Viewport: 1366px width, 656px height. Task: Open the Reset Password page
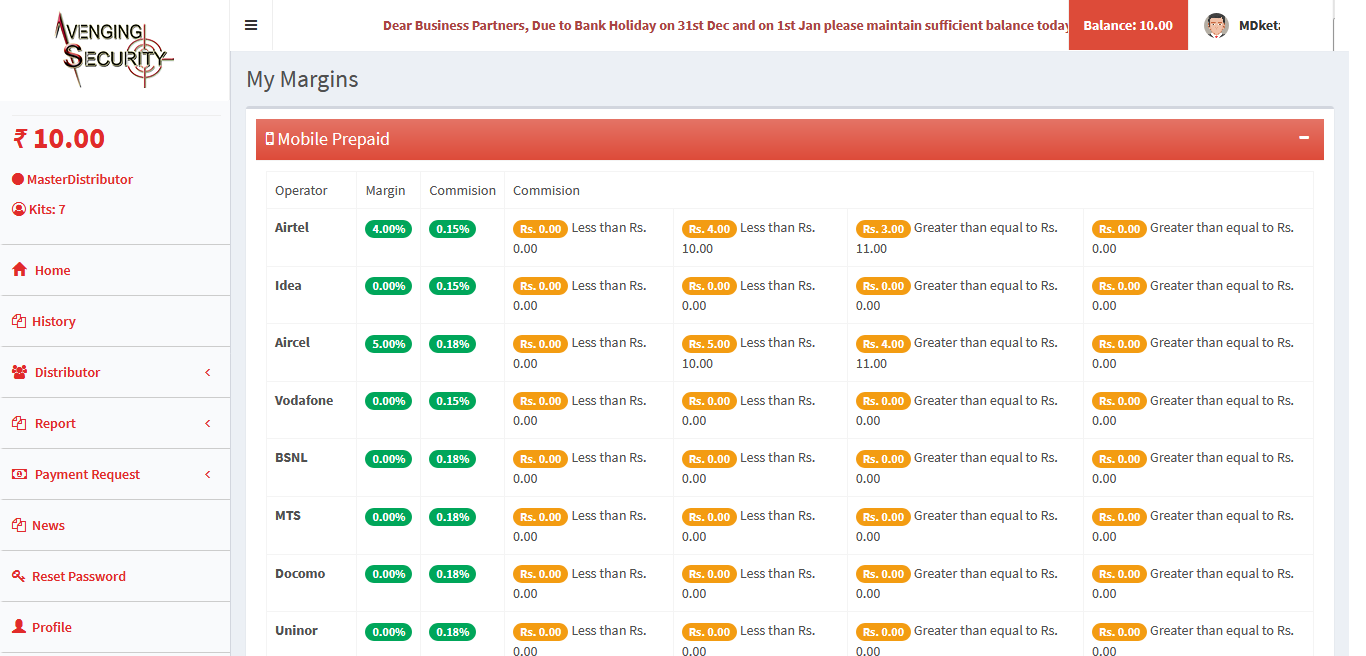[x=115, y=576]
